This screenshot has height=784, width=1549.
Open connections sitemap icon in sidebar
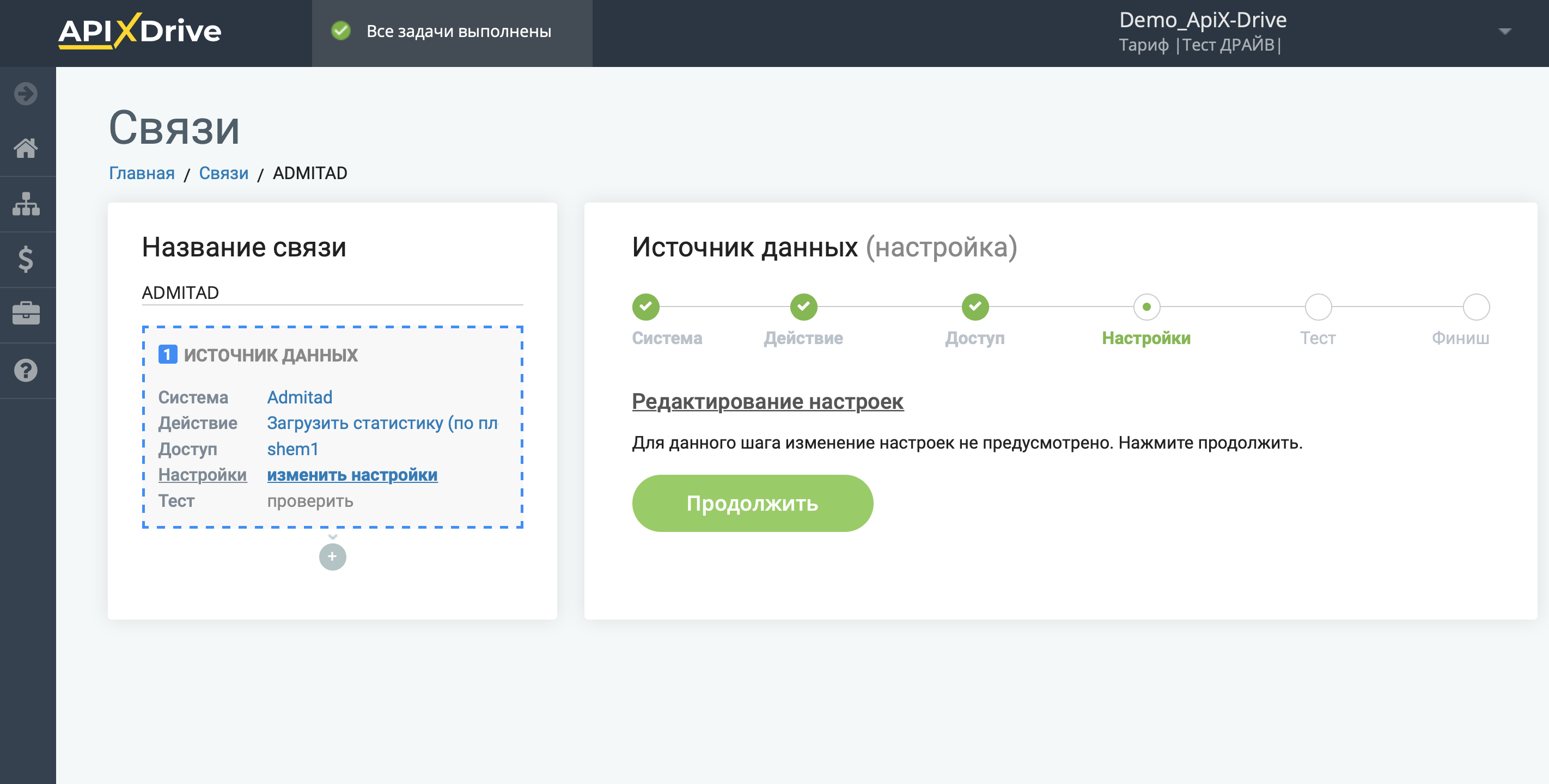tap(26, 204)
